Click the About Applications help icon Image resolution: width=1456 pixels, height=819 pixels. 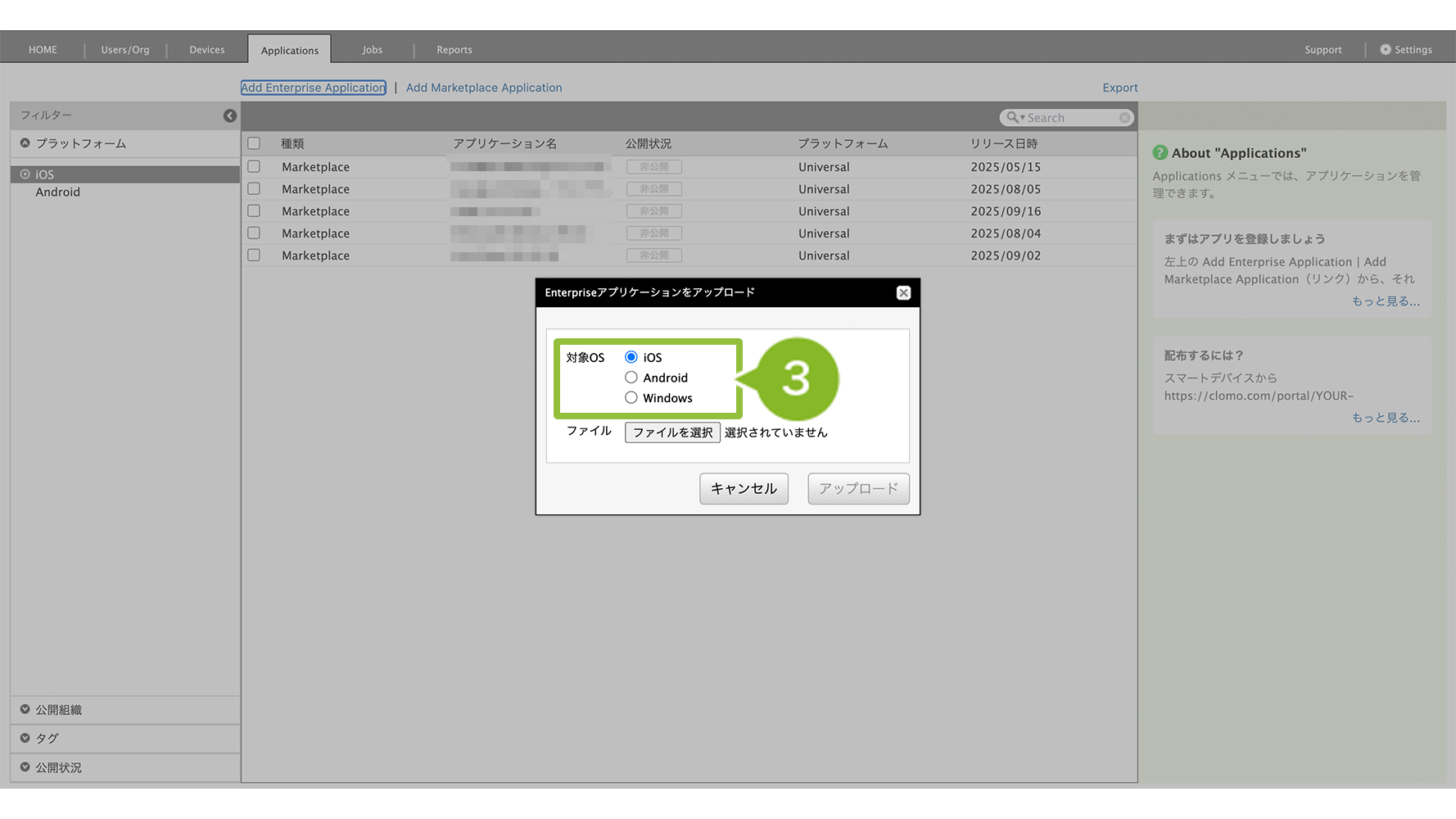[x=1160, y=153]
